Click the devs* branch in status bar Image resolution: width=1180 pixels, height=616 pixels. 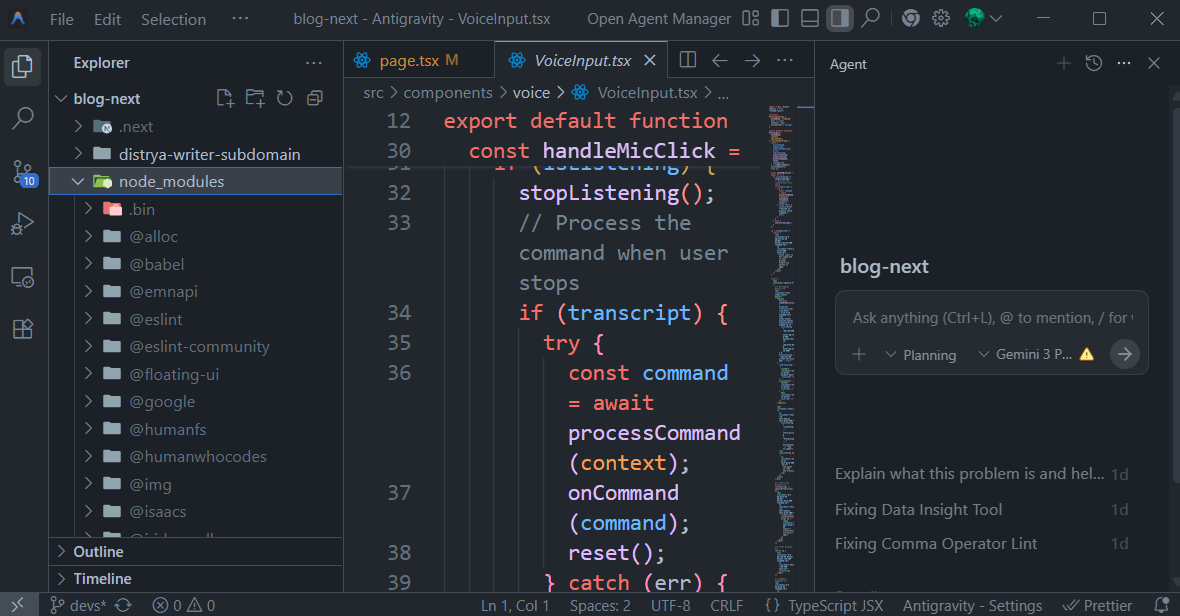pyautogui.click(x=79, y=605)
